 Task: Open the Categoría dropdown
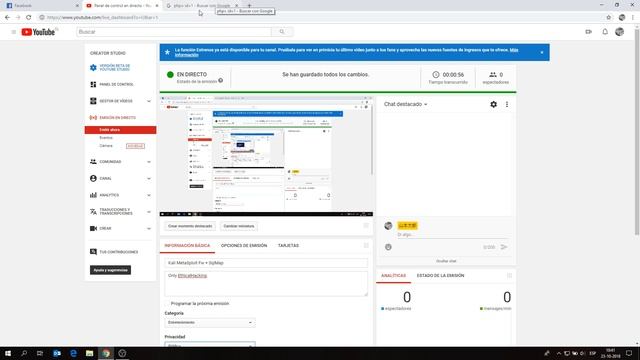210,323
